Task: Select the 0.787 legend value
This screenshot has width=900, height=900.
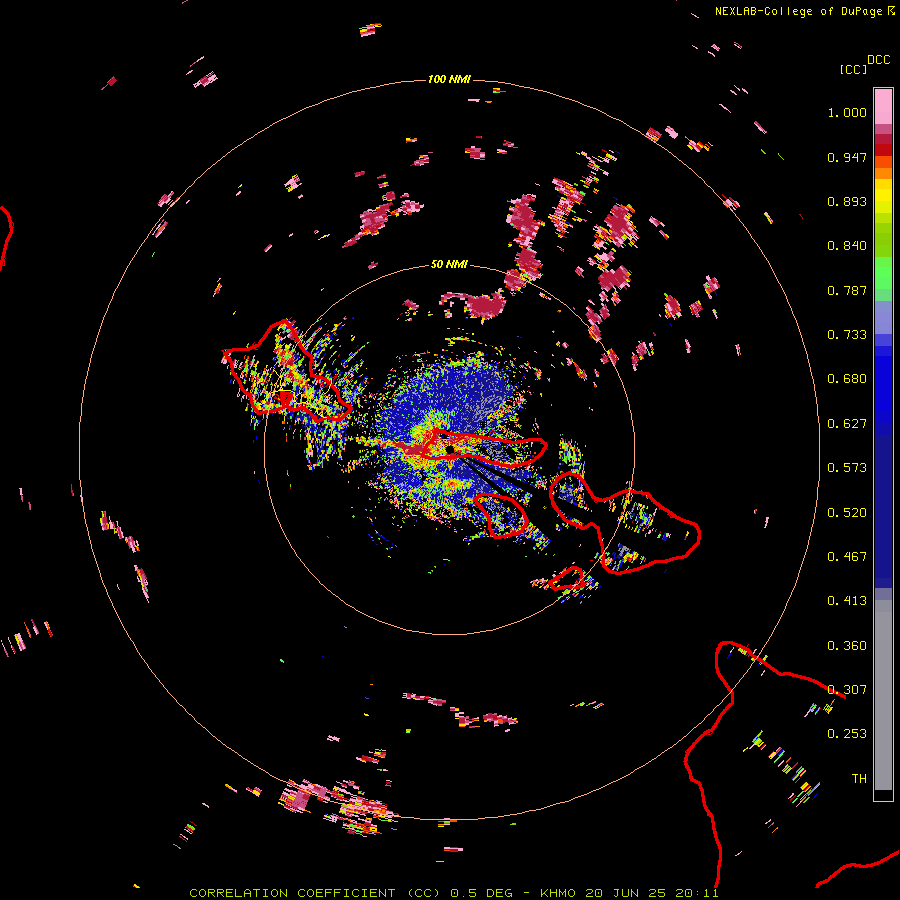Action: pos(847,290)
